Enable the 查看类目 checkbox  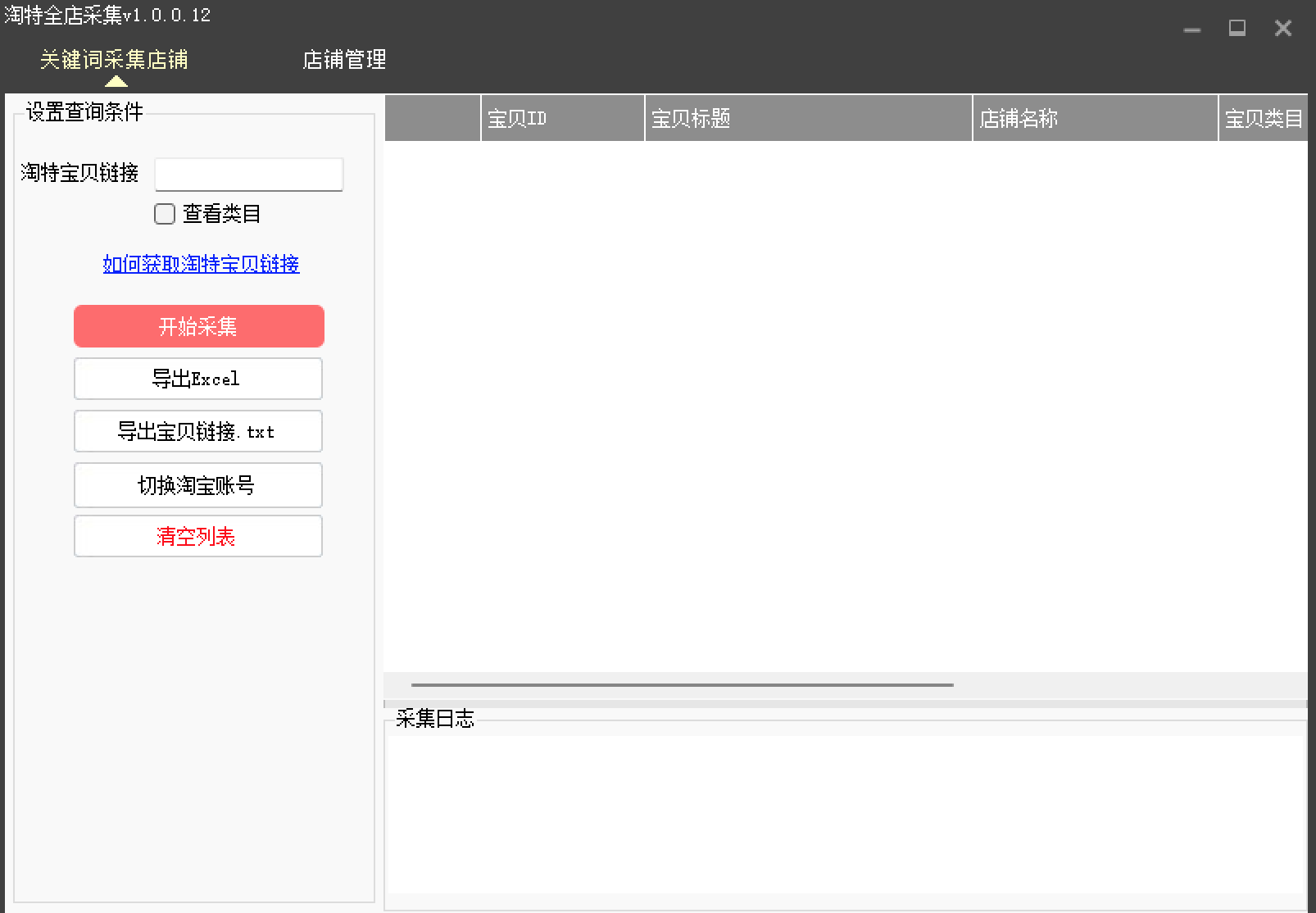pyautogui.click(x=165, y=214)
